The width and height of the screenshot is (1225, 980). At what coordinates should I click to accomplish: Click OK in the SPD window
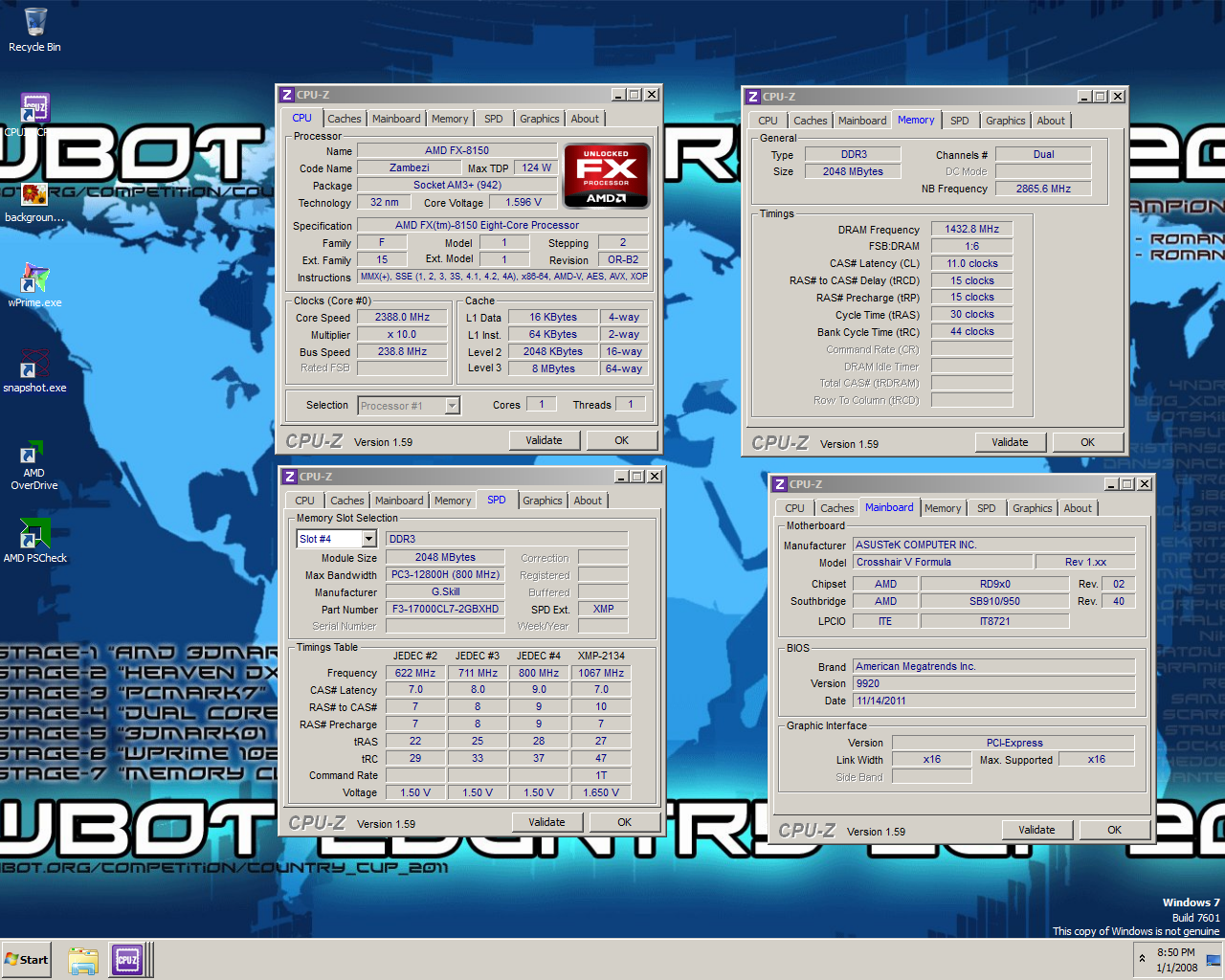pyautogui.click(x=625, y=822)
